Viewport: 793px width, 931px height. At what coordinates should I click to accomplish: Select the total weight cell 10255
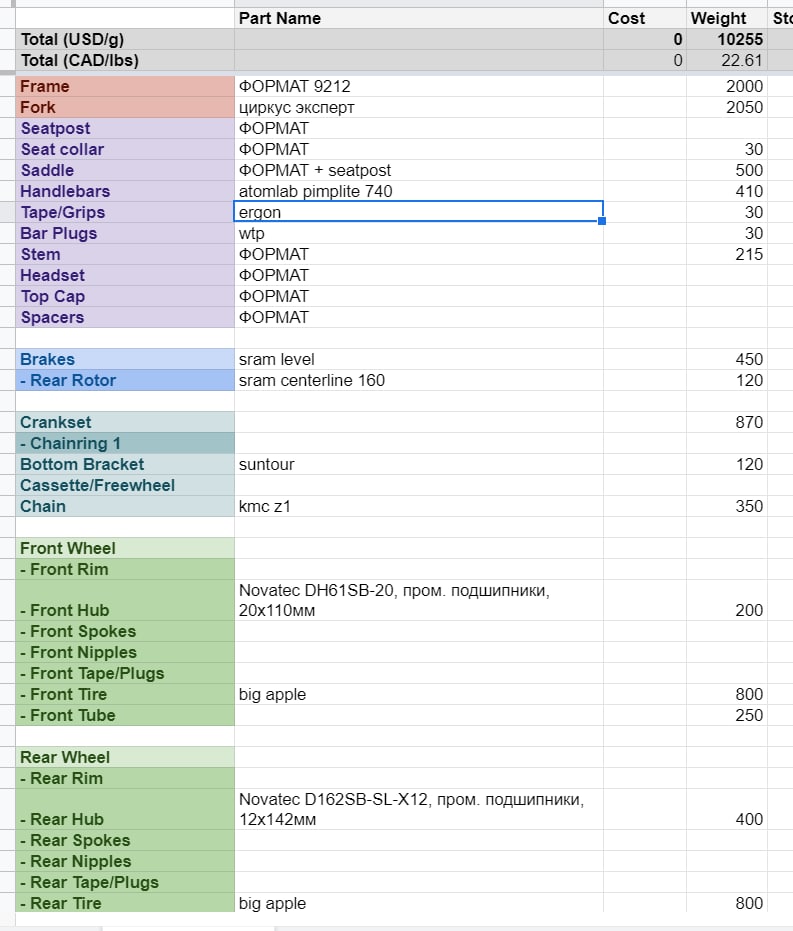coord(727,39)
